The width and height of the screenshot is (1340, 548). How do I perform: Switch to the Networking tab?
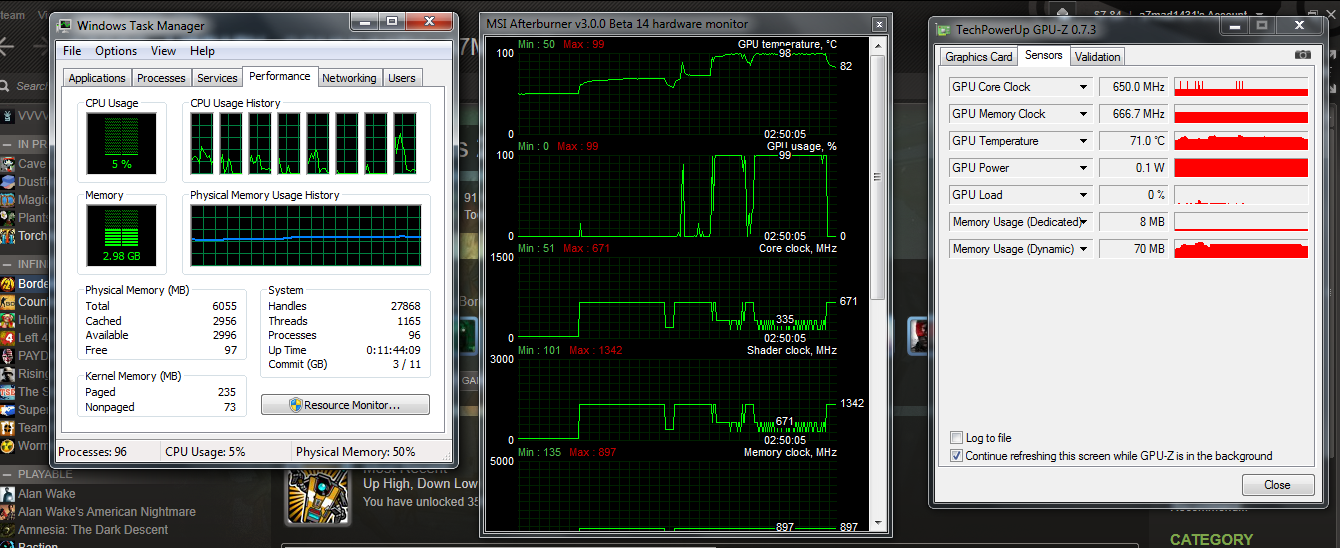pyautogui.click(x=349, y=78)
